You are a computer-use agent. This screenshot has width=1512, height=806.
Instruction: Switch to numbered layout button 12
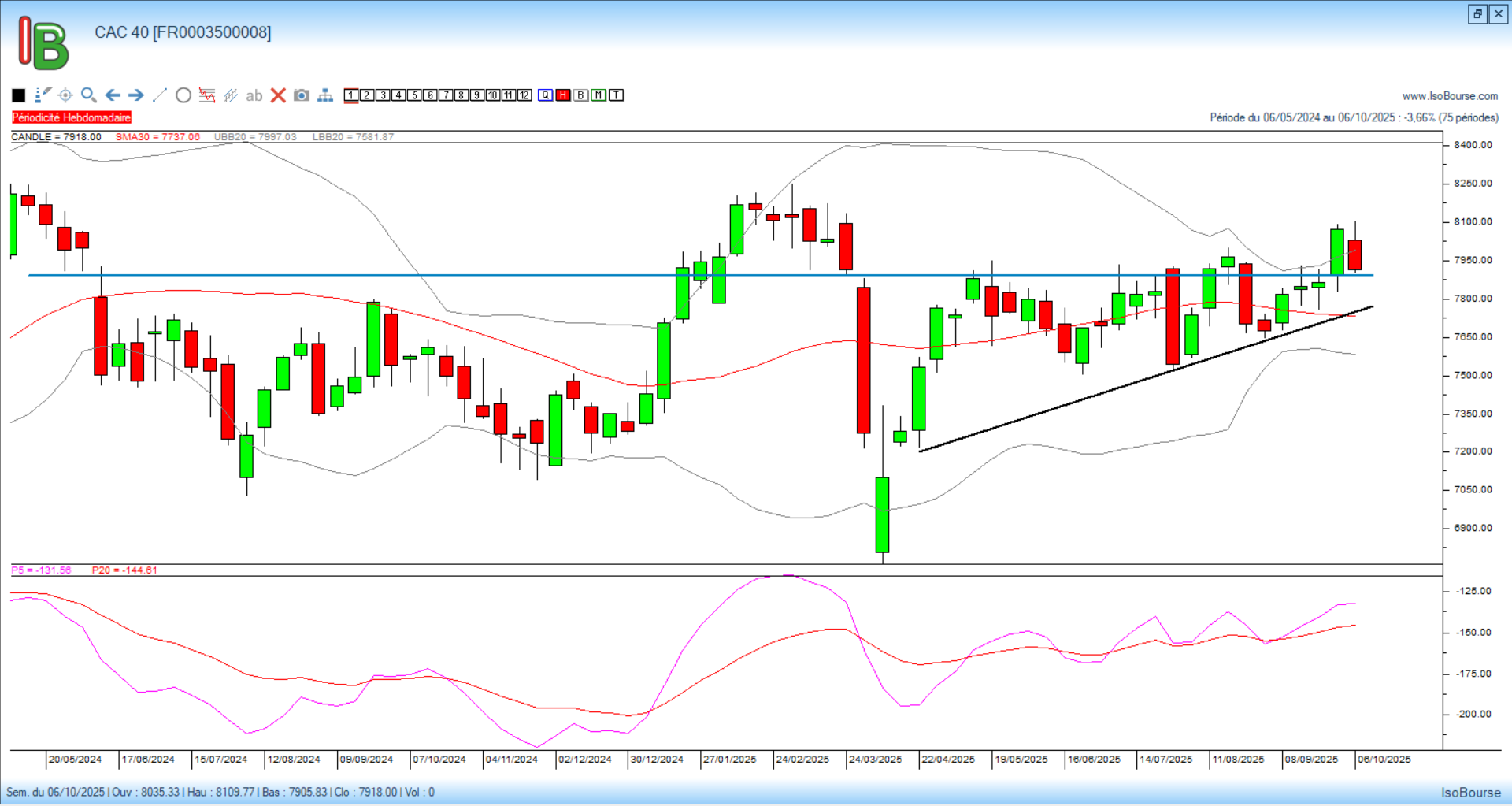524,95
